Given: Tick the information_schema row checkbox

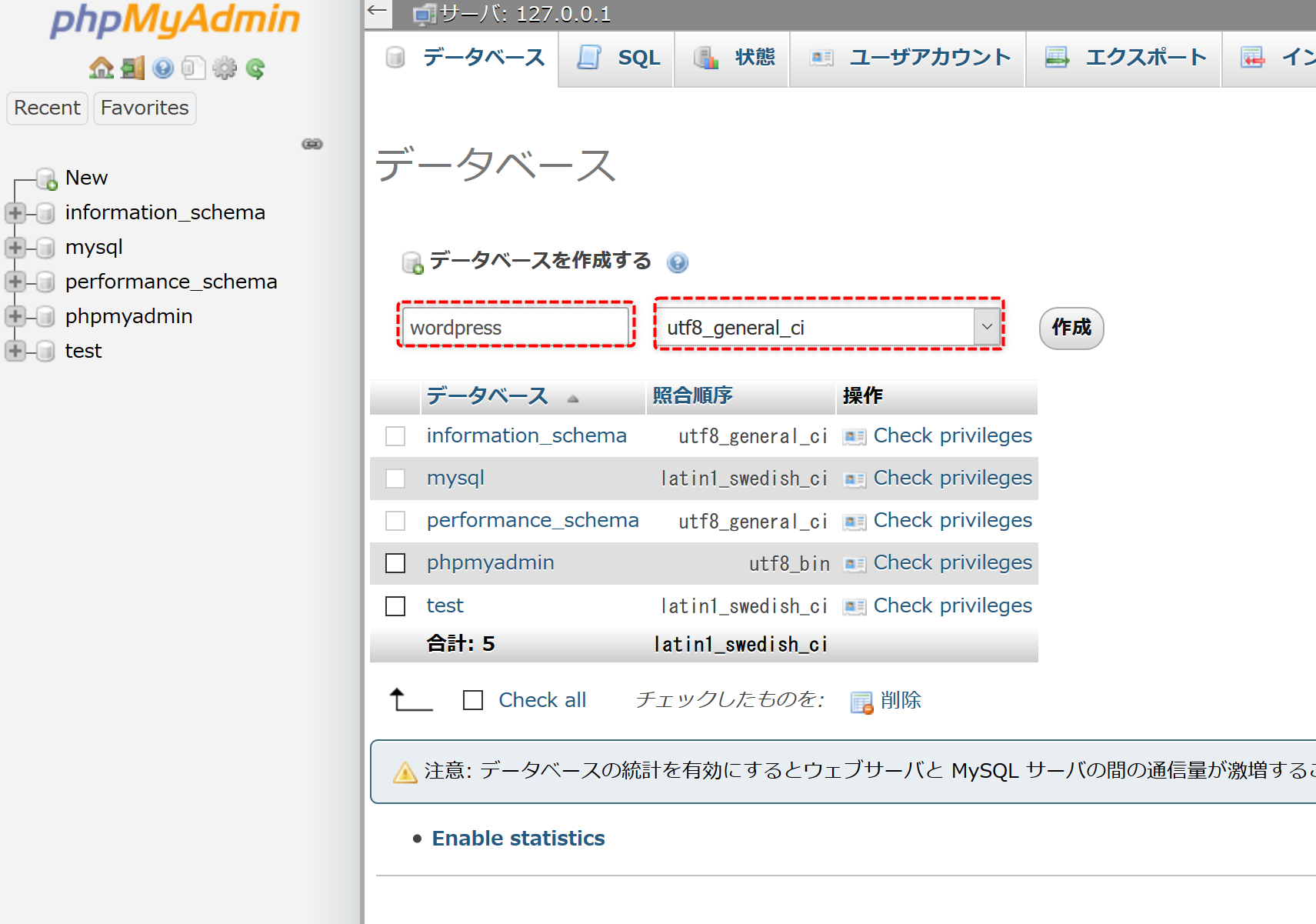Looking at the screenshot, I should click(x=395, y=436).
